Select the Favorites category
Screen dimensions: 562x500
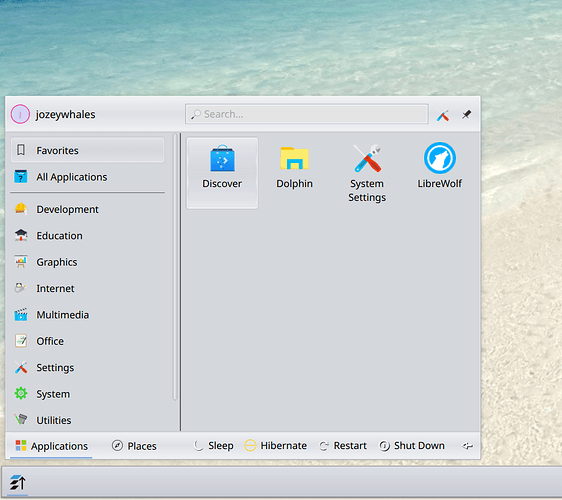point(87,150)
